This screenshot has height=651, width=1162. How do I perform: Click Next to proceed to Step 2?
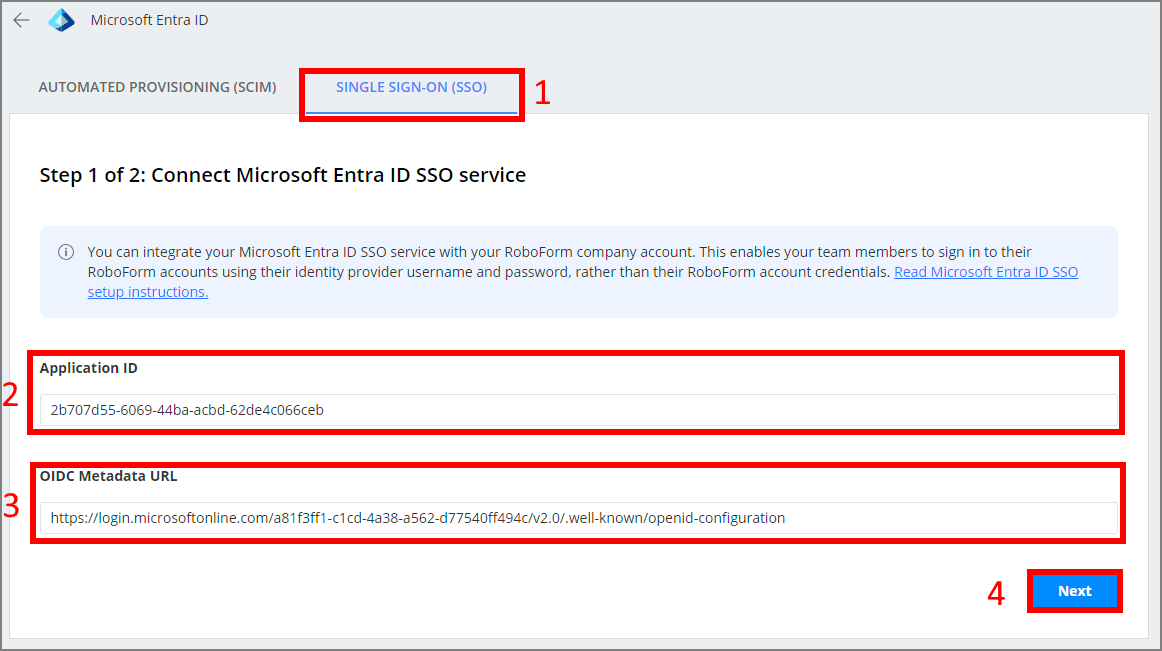pyautogui.click(x=1075, y=590)
